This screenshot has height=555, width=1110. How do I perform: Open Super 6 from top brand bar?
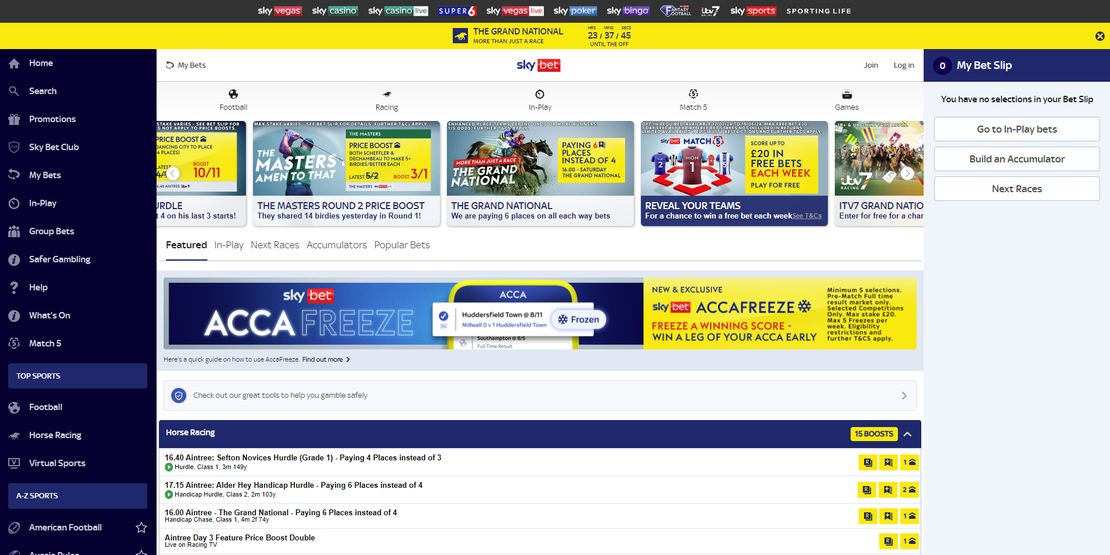tap(457, 11)
